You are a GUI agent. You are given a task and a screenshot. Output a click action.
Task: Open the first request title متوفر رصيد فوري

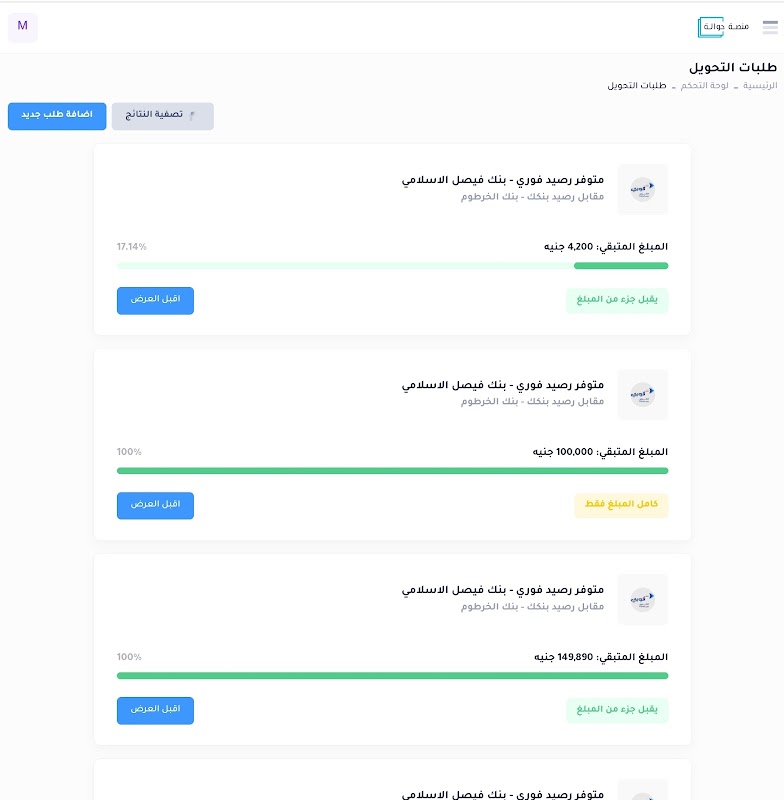(502, 180)
